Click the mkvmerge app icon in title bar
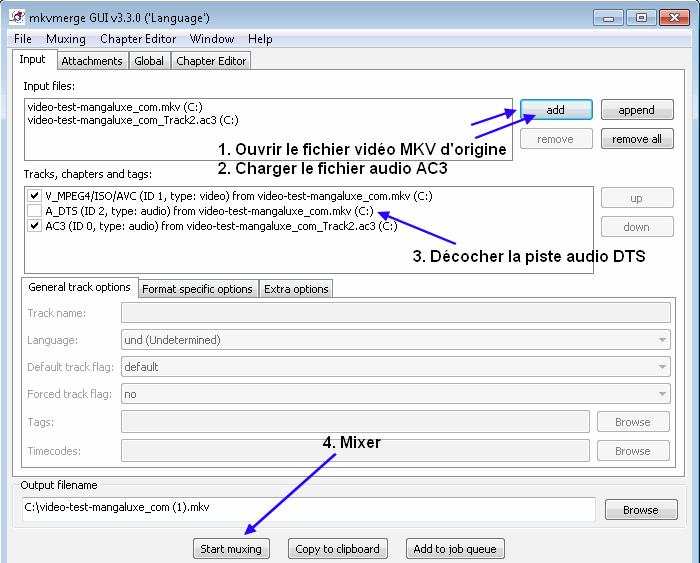The image size is (700, 563). point(17,17)
